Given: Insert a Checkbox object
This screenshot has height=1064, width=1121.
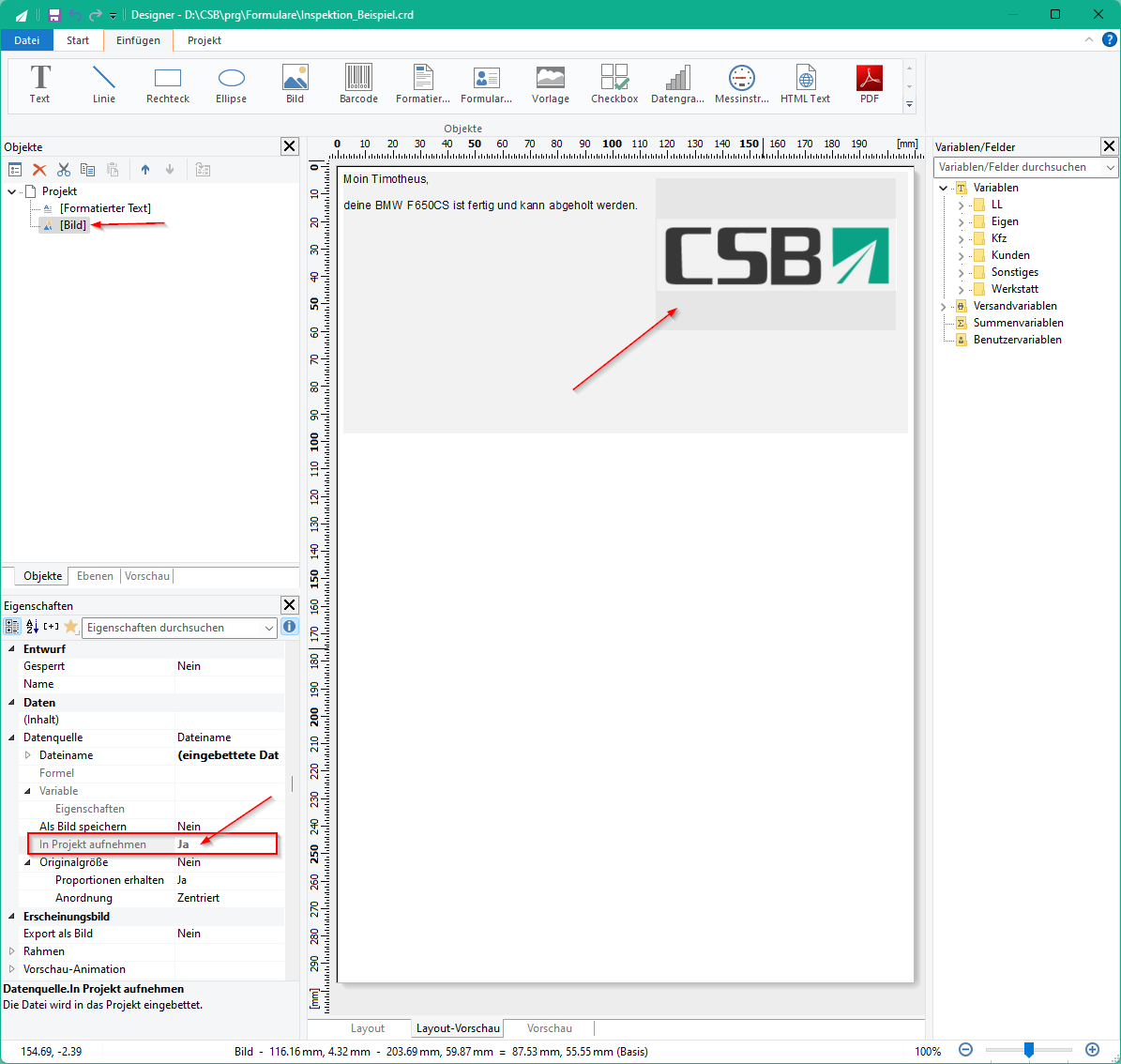Looking at the screenshot, I should pos(614,84).
